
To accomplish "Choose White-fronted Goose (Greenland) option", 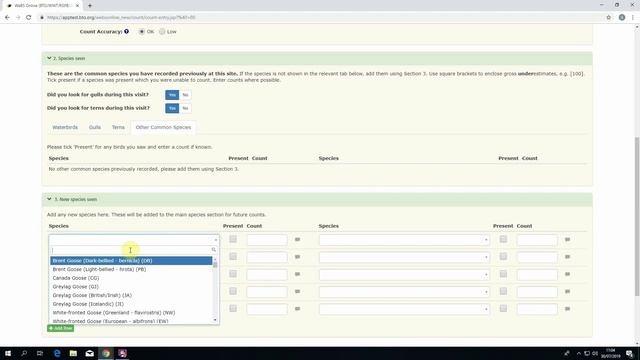I will click(x=131, y=313).
